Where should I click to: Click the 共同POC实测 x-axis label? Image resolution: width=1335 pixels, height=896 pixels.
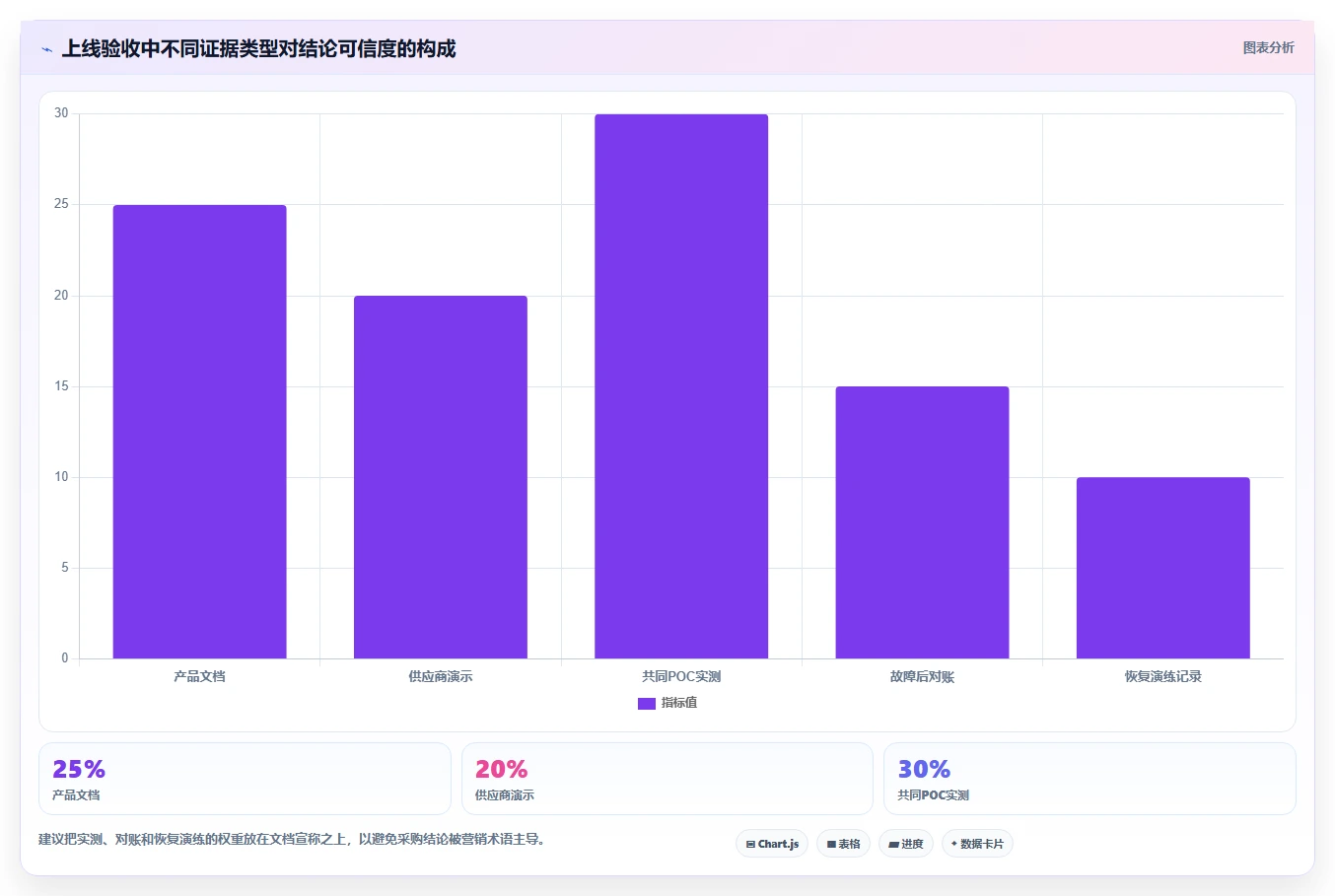(681, 676)
